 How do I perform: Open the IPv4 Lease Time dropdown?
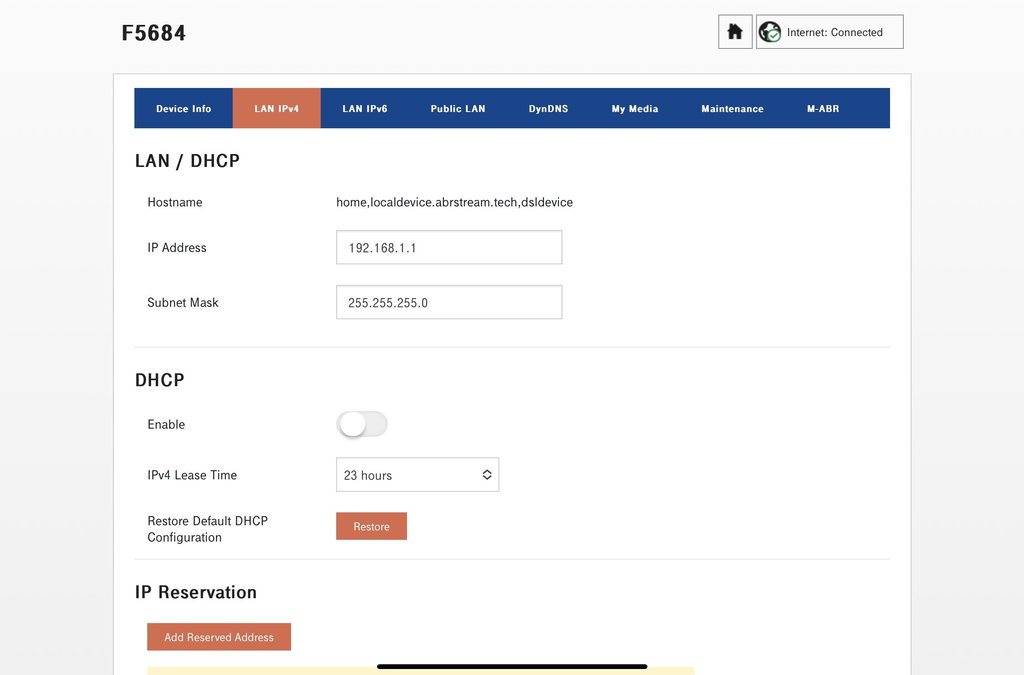(417, 475)
